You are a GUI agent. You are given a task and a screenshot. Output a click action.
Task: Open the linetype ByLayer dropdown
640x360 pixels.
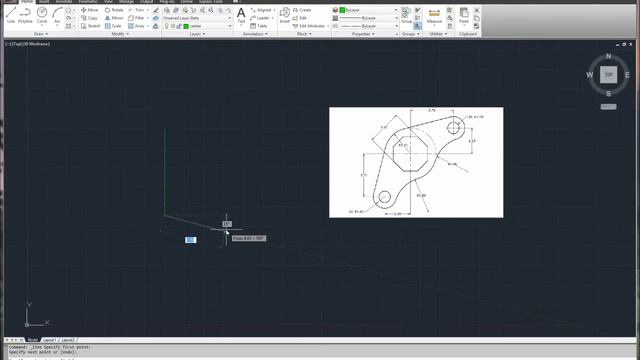tap(368, 26)
